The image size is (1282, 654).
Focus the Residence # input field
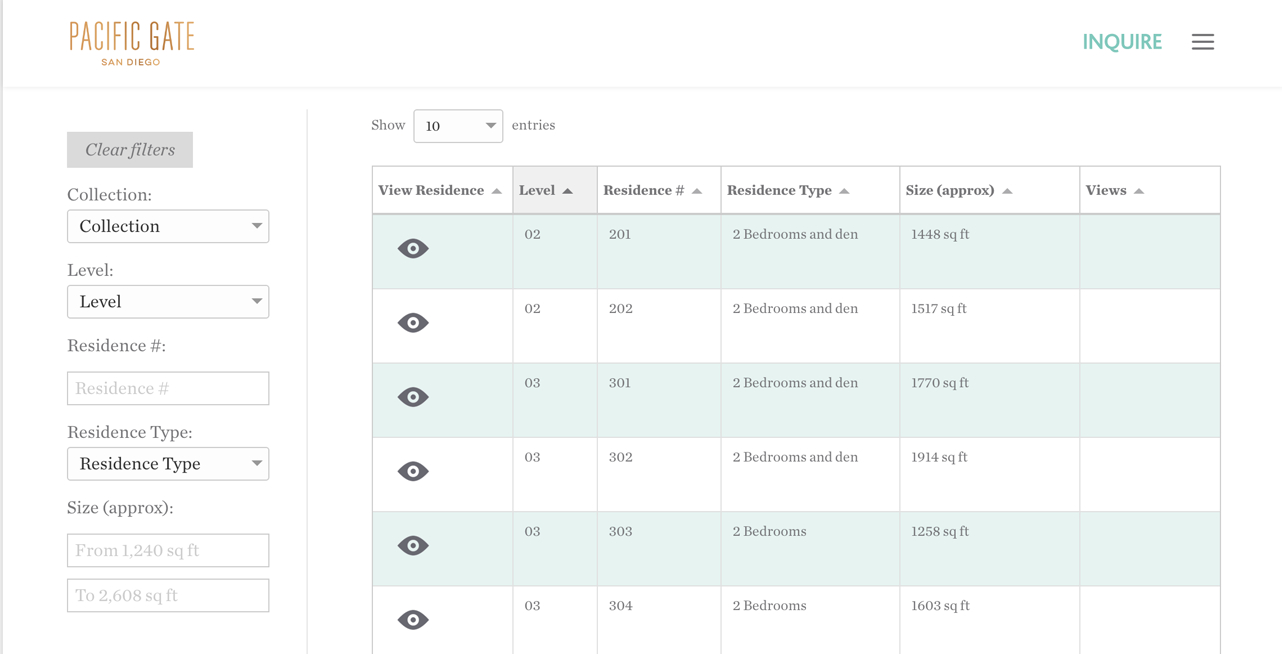(168, 388)
